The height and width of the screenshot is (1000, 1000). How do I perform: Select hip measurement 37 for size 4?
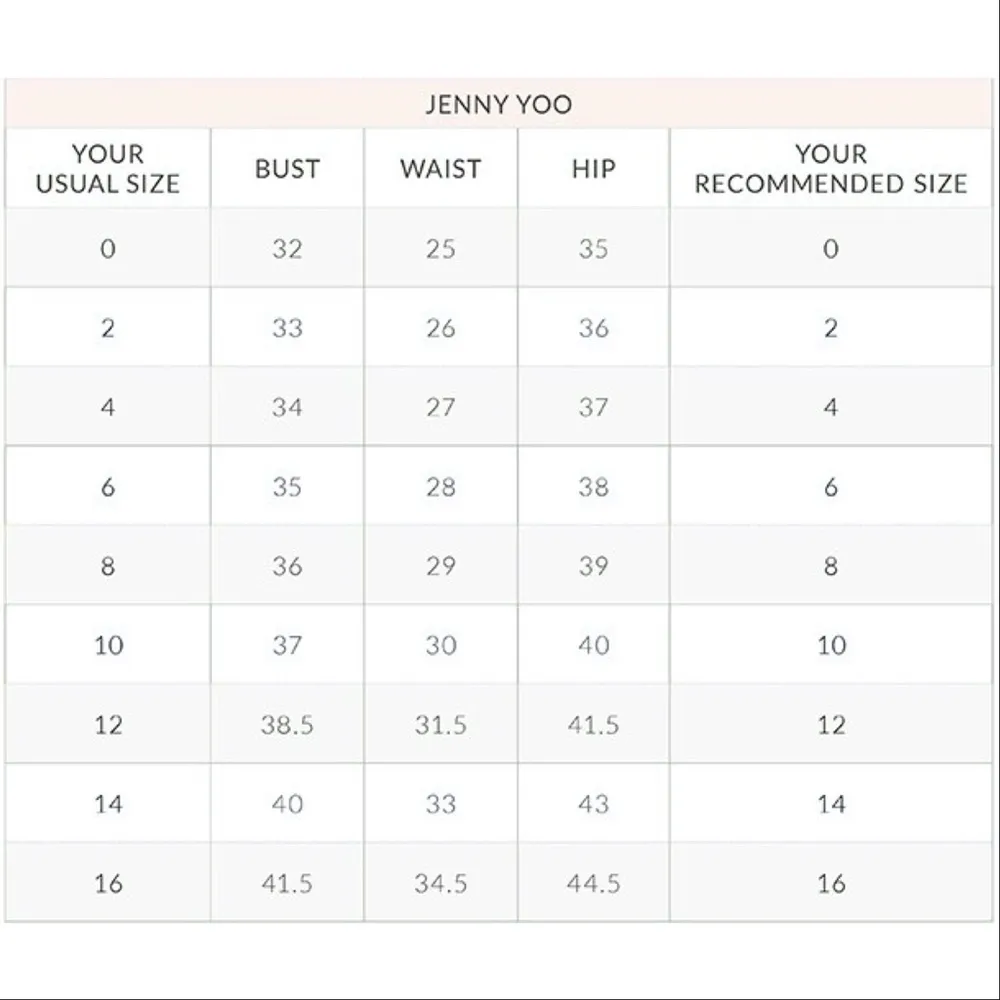pos(593,408)
